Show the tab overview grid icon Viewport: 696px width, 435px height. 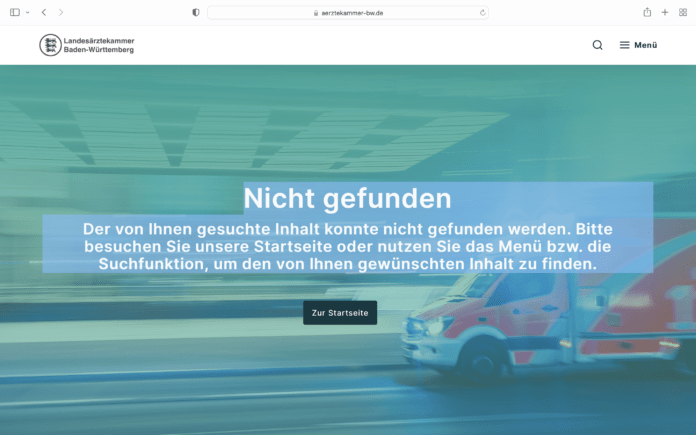681,12
